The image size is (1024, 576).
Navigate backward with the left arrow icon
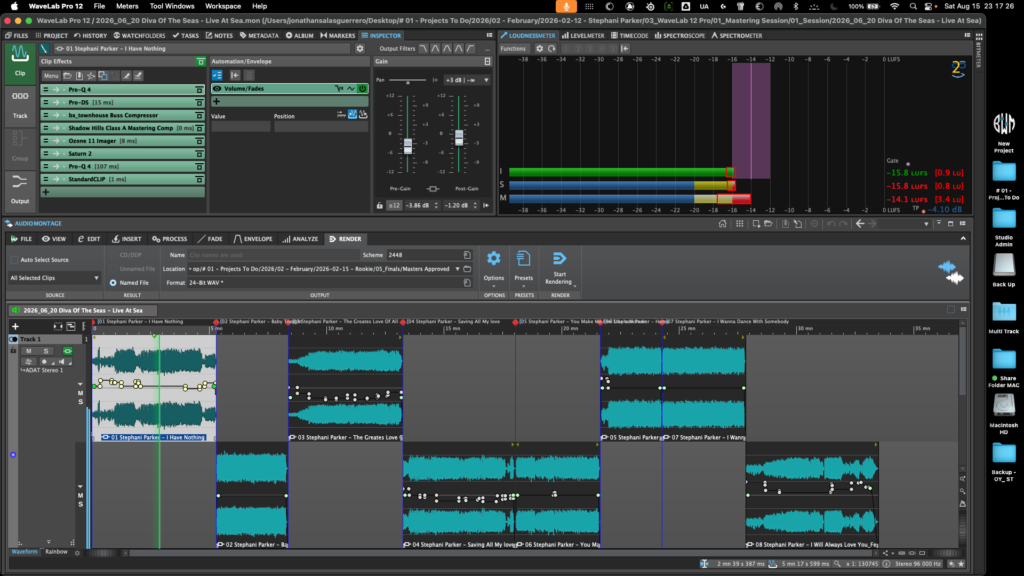click(x=860, y=223)
